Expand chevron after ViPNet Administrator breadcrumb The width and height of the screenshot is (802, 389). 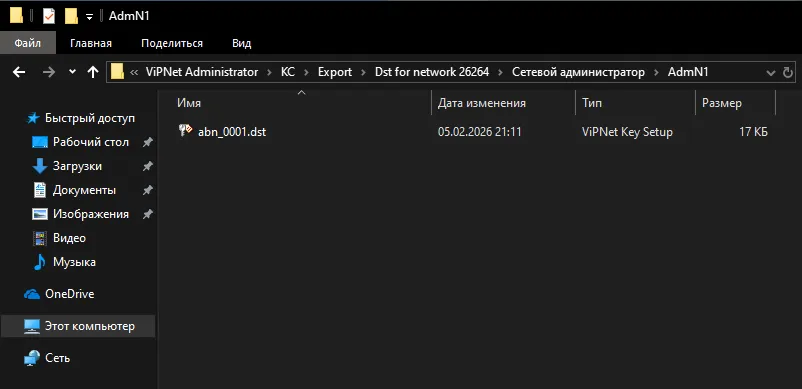269,73
